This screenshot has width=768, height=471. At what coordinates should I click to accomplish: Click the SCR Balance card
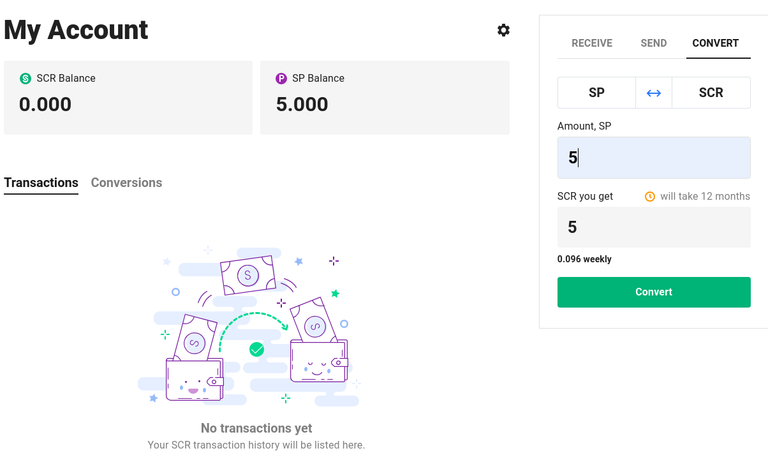coord(128,97)
